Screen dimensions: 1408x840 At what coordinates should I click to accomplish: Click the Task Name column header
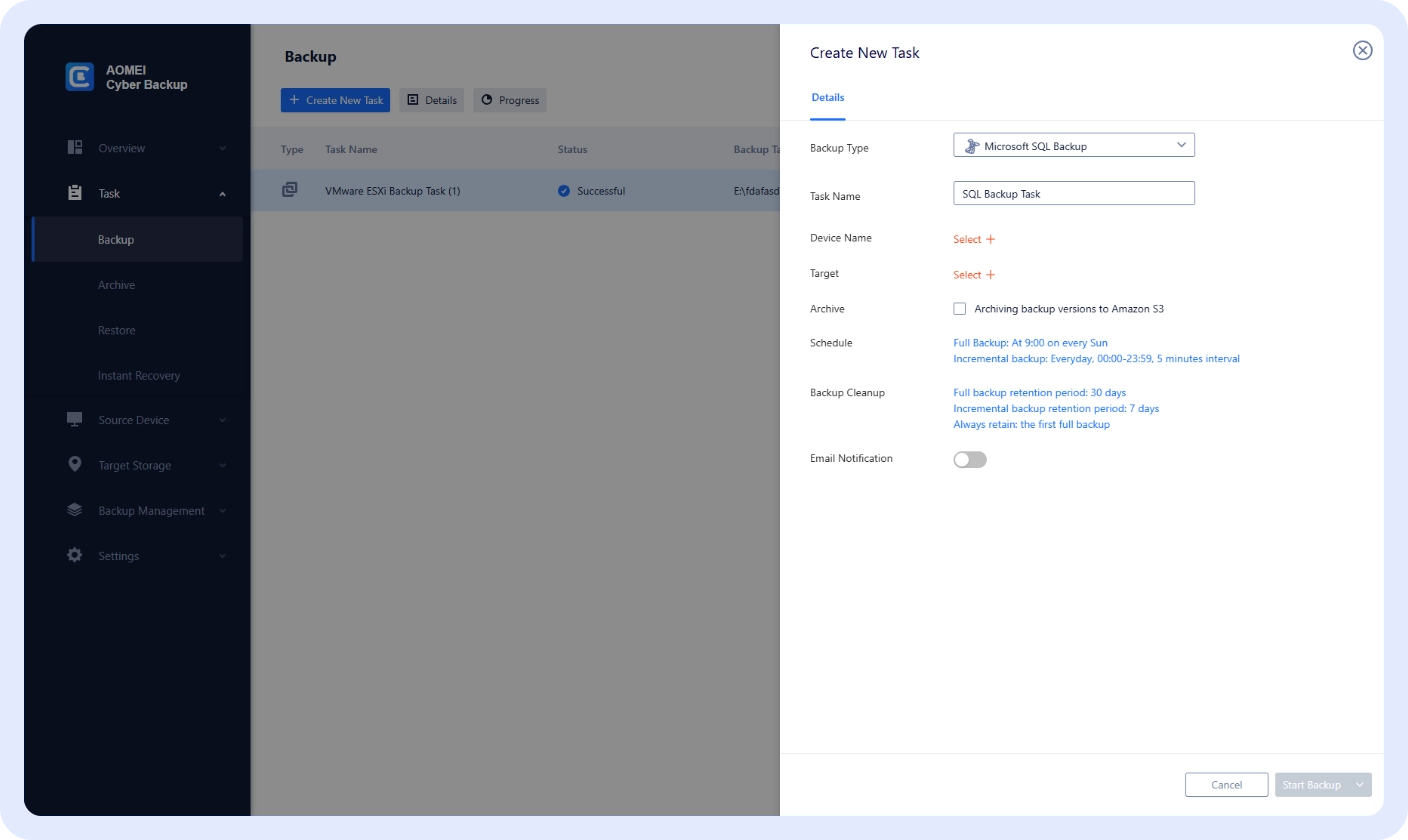(351, 150)
